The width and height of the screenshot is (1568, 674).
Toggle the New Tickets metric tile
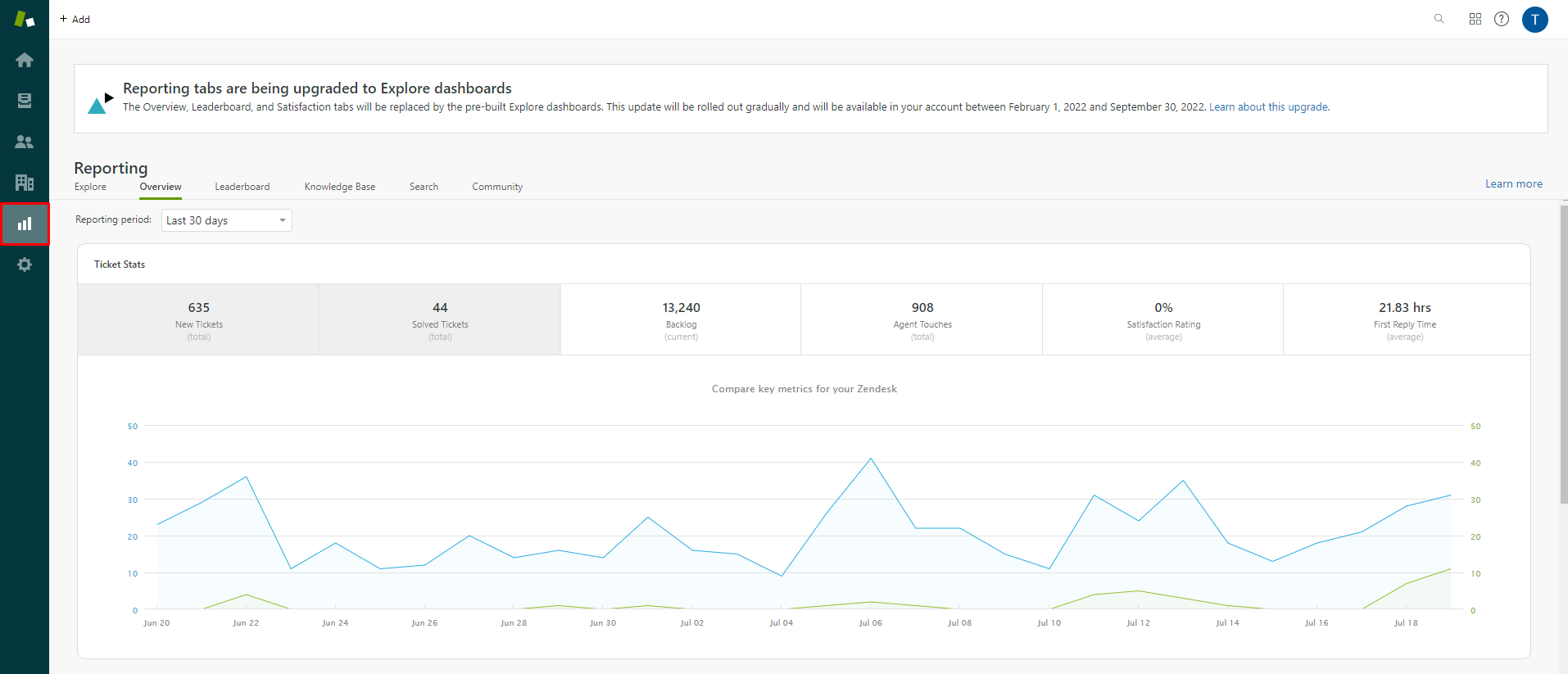pyautogui.click(x=199, y=319)
